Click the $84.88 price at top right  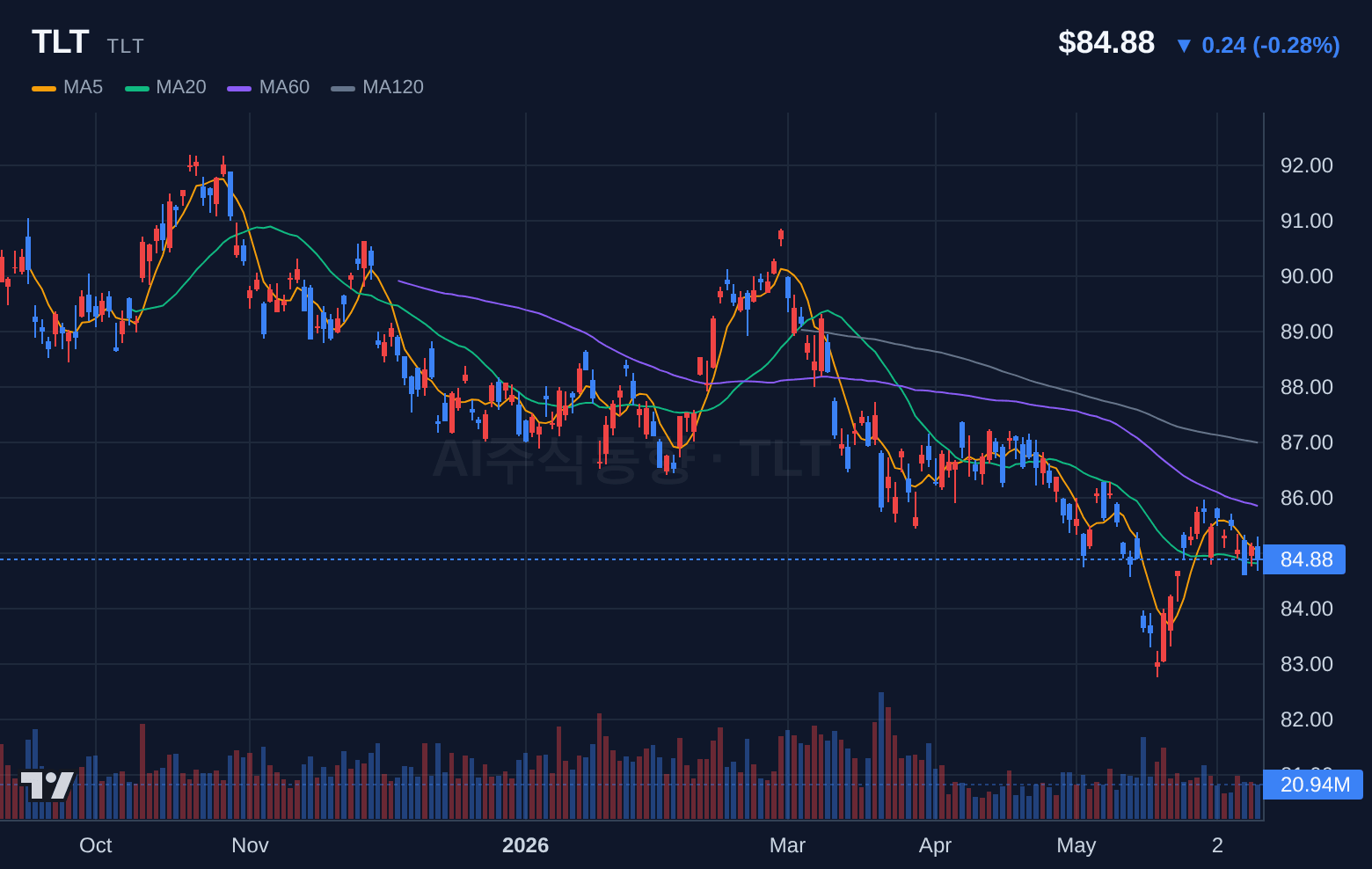pyautogui.click(x=1106, y=42)
